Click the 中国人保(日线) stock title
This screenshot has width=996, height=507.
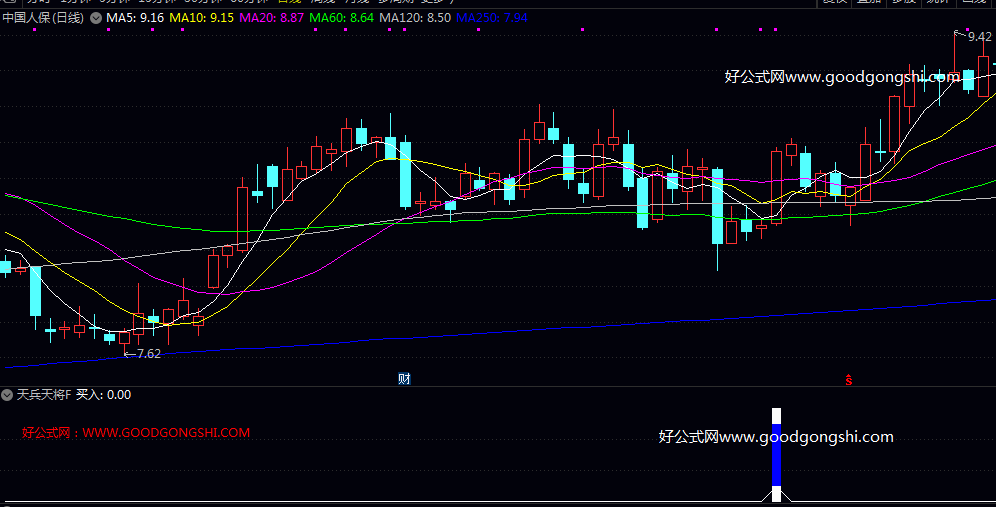click(x=43, y=18)
